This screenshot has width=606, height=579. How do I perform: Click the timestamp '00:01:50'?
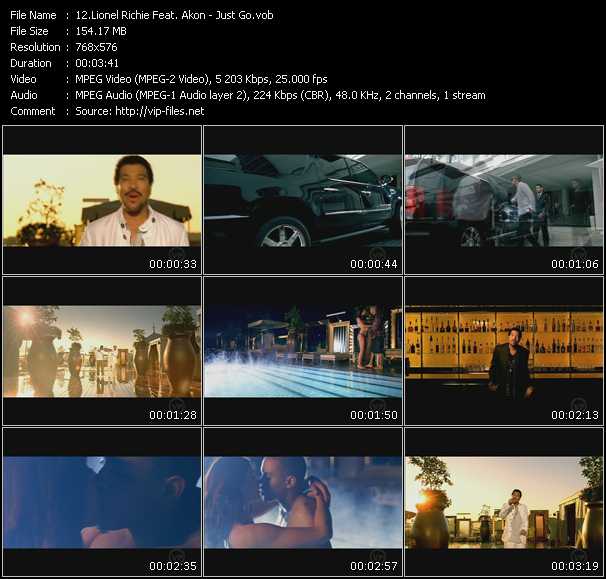374,415
